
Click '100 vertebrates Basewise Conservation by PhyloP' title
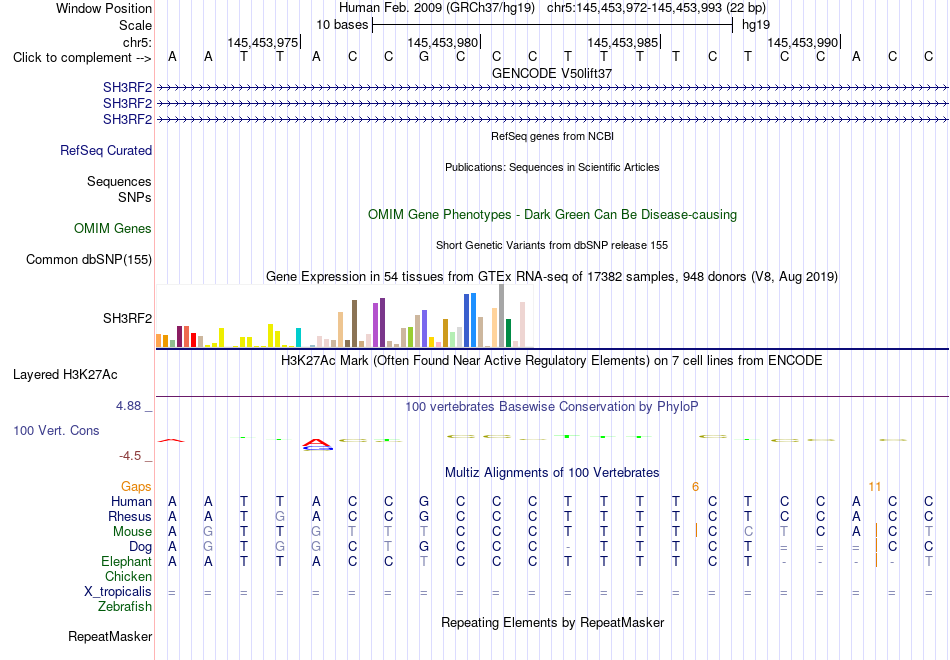[552, 407]
